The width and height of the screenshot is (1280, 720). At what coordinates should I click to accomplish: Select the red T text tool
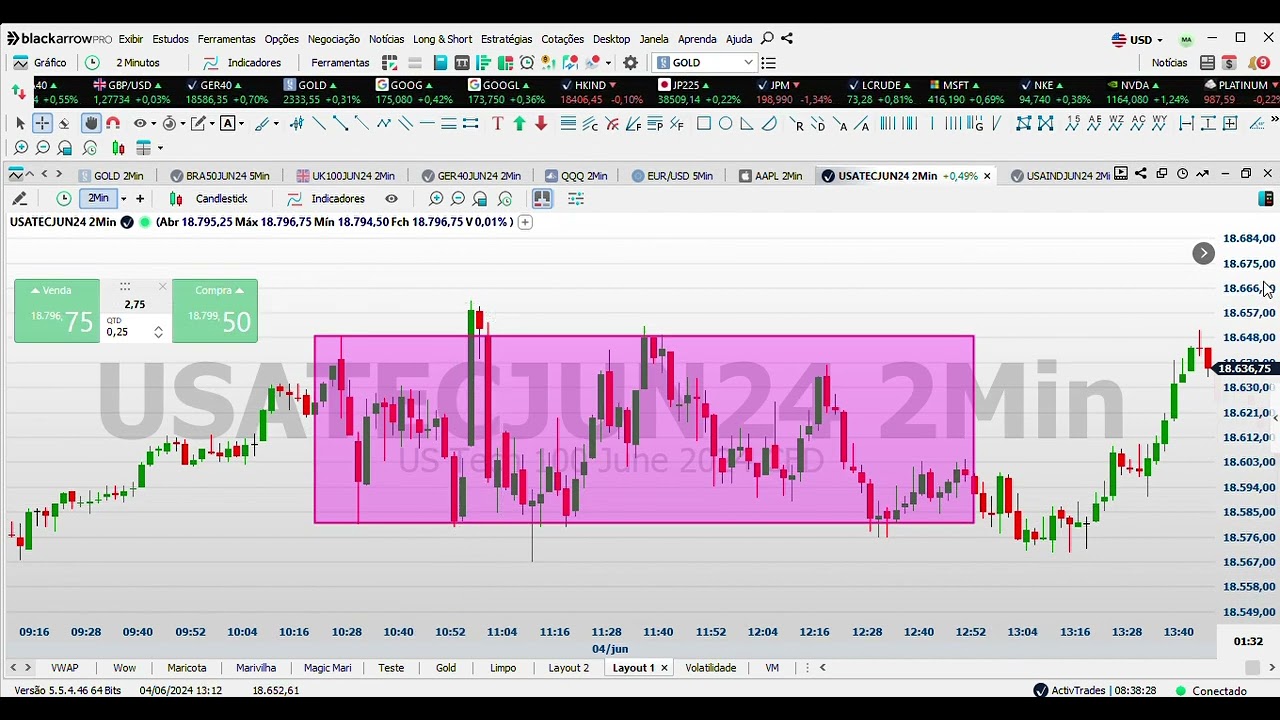pos(497,124)
